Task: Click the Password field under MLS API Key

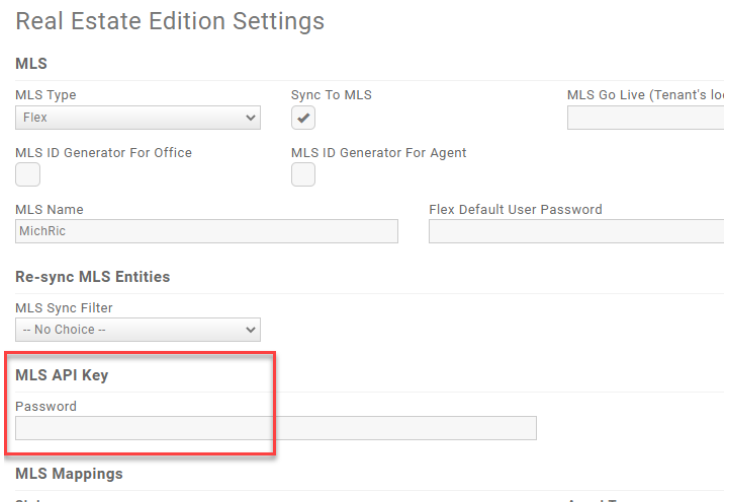Action: coord(275,428)
